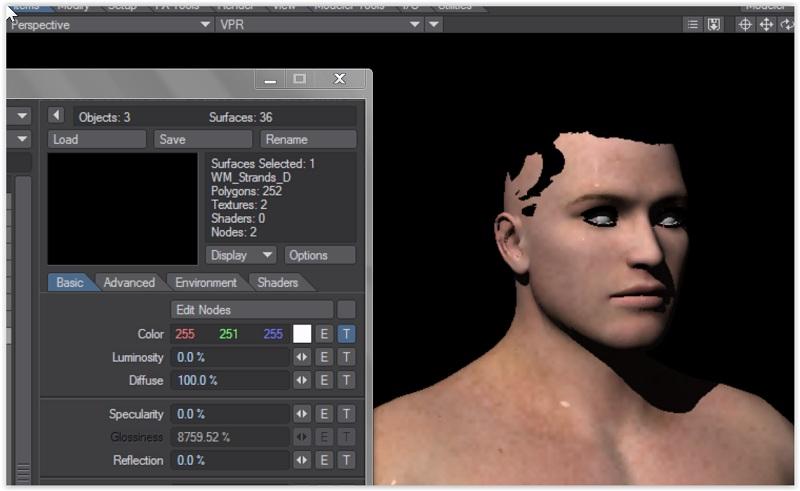800x491 pixels.
Task: Click the viewport list options icon
Action: pyautogui.click(x=692, y=24)
